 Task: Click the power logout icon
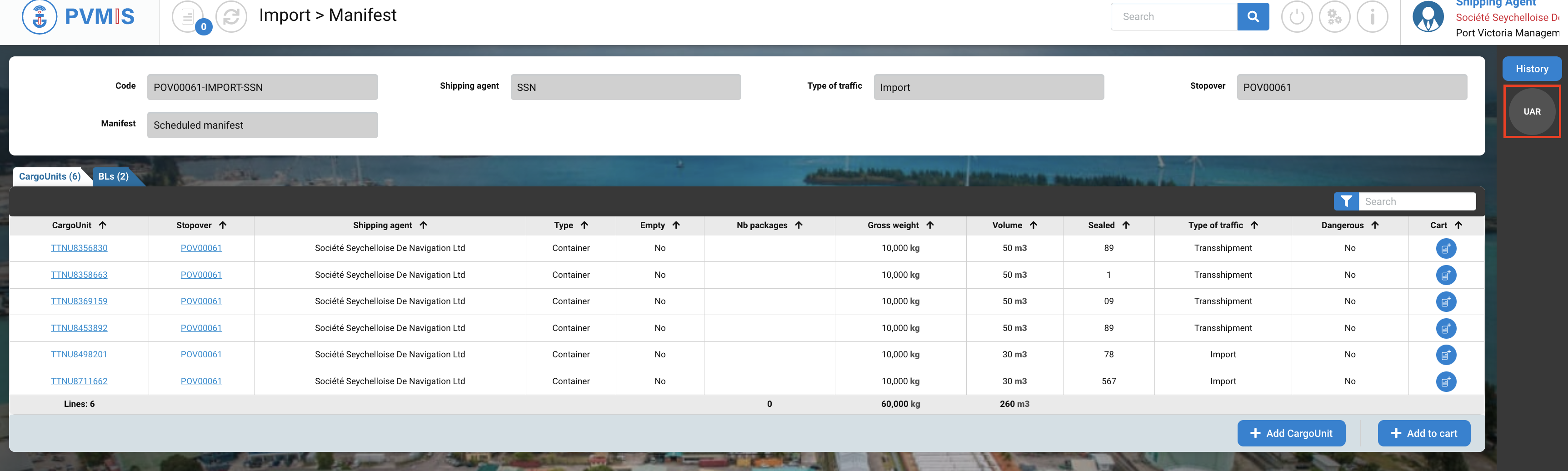[x=1297, y=16]
